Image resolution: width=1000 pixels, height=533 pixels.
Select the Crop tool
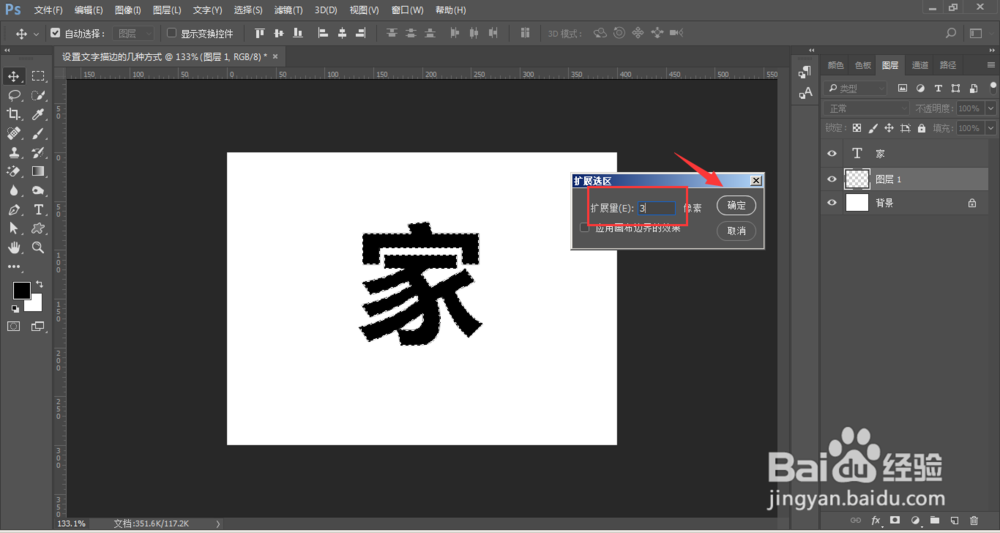pos(13,114)
